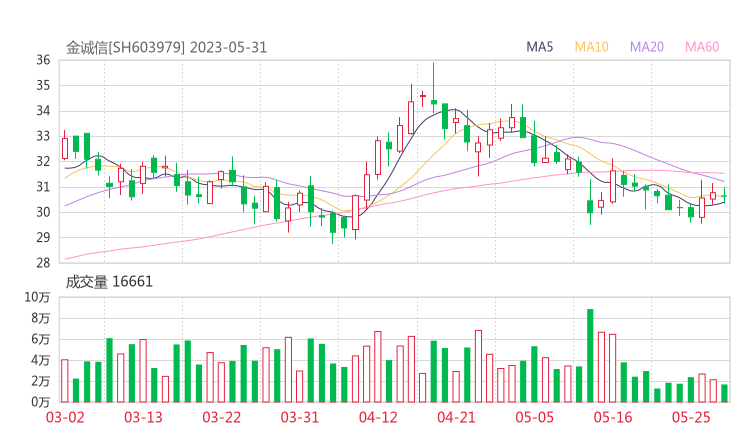Select the MA60 legend label
The width and height of the screenshot is (740, 440).
pyautogui.click(x=702, y=47)
